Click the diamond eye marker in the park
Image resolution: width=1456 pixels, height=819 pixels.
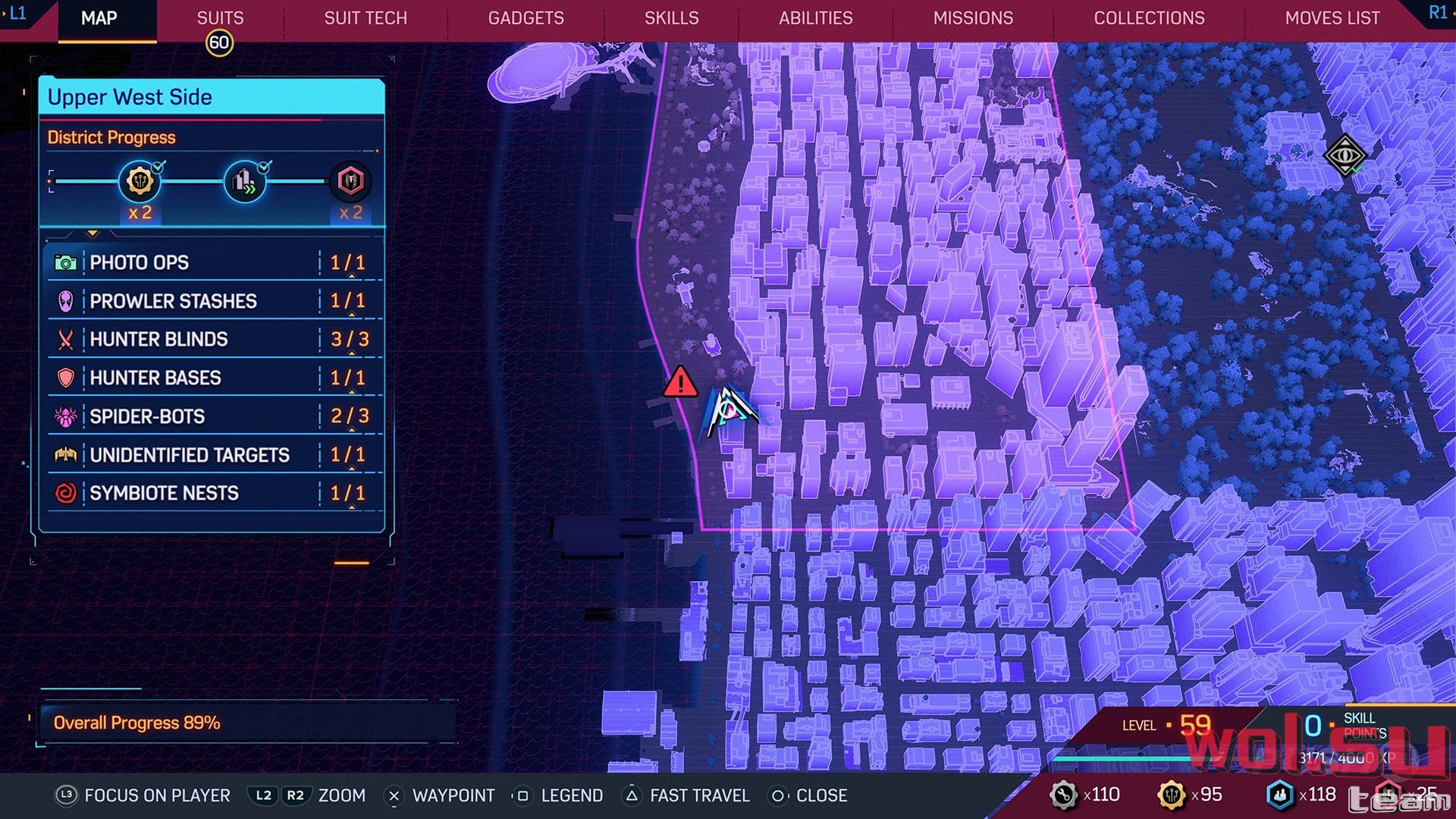(x=1345, y=155)
